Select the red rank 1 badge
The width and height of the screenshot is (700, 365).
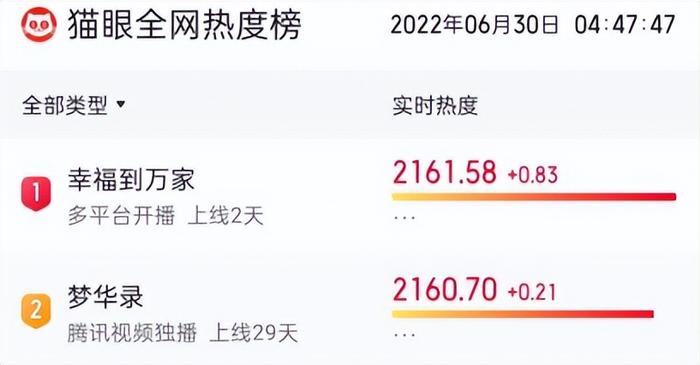36,193
